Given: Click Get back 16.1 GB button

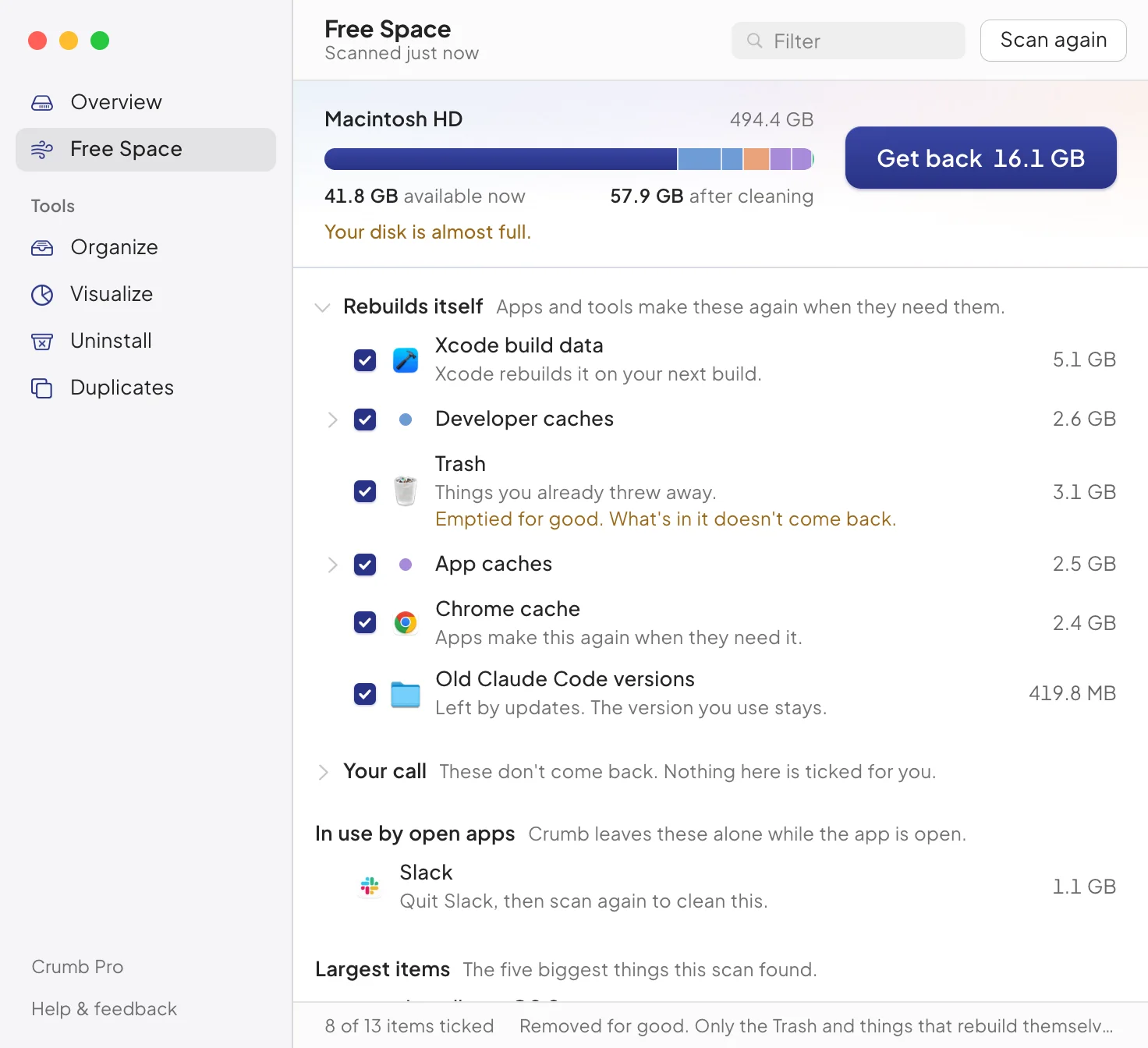Looking at the screenshot, I should pos(980,158).
